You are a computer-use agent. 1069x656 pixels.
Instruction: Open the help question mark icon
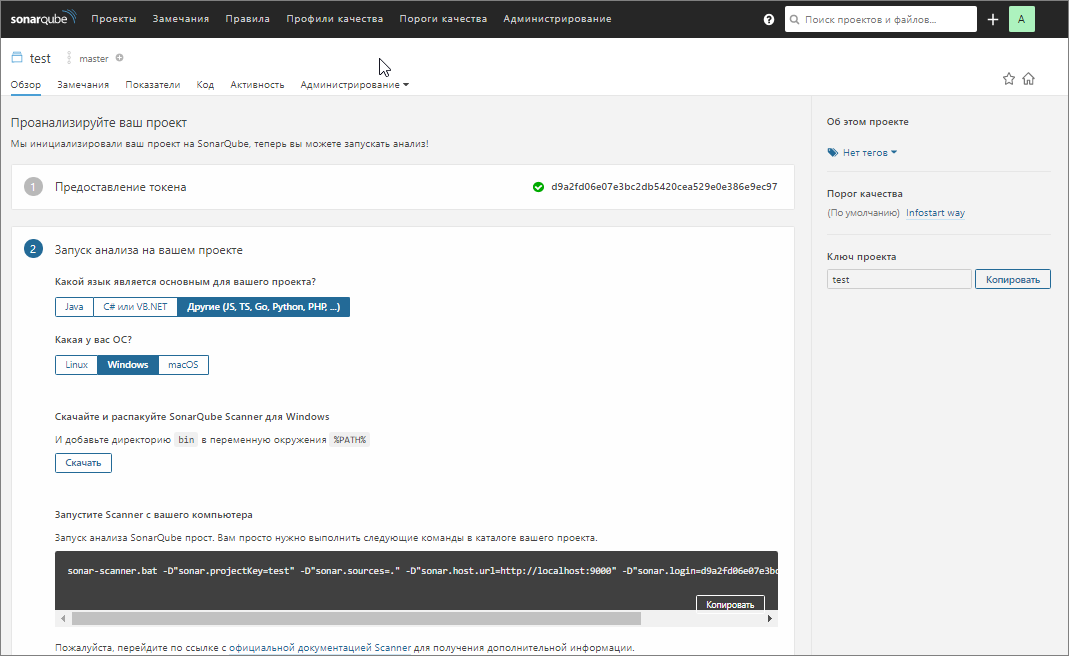click(769, 19)
